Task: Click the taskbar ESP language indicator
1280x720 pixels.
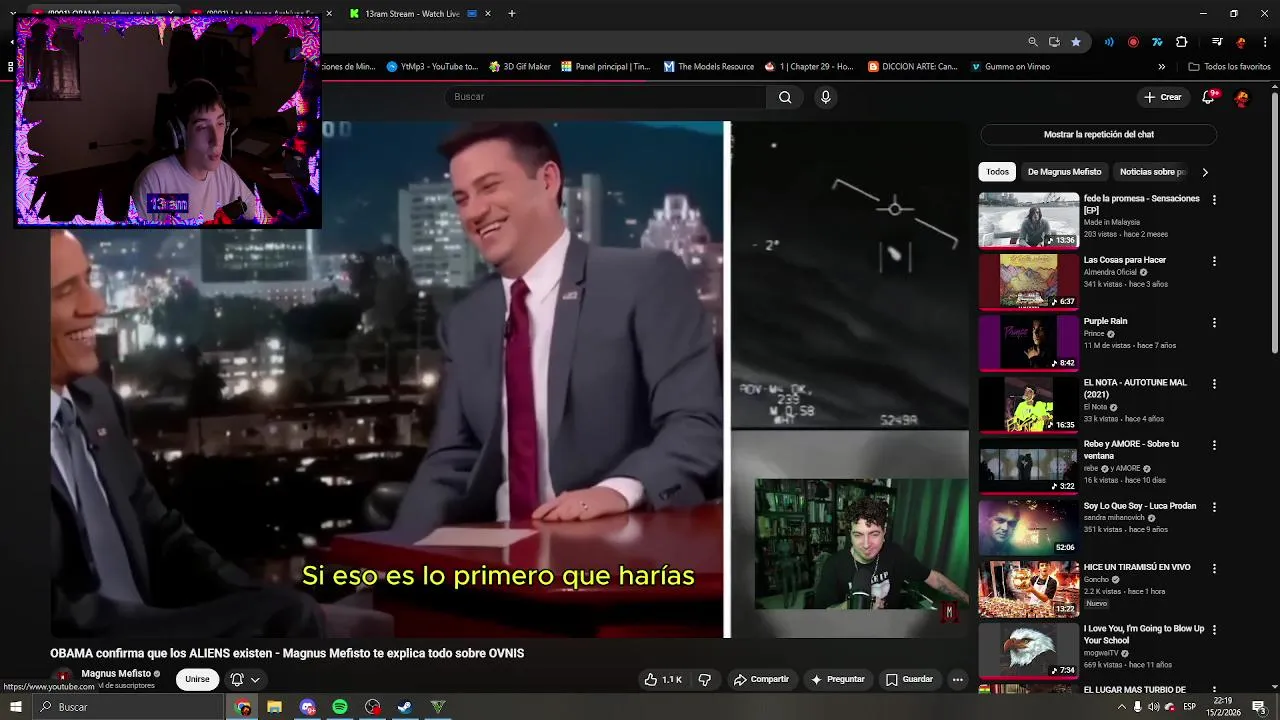Action: coord(1189,707)
